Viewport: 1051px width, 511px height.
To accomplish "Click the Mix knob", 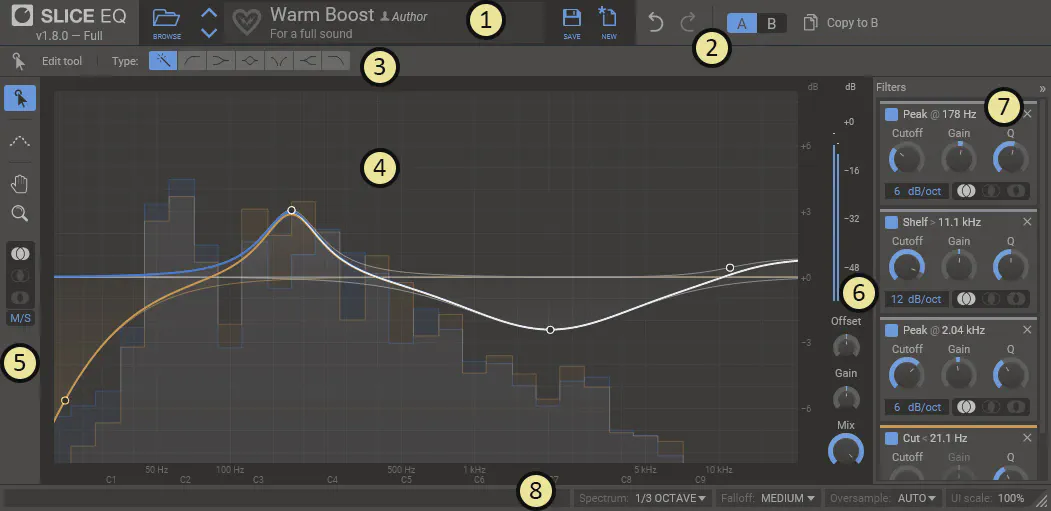I will click(x=846, y=450).
